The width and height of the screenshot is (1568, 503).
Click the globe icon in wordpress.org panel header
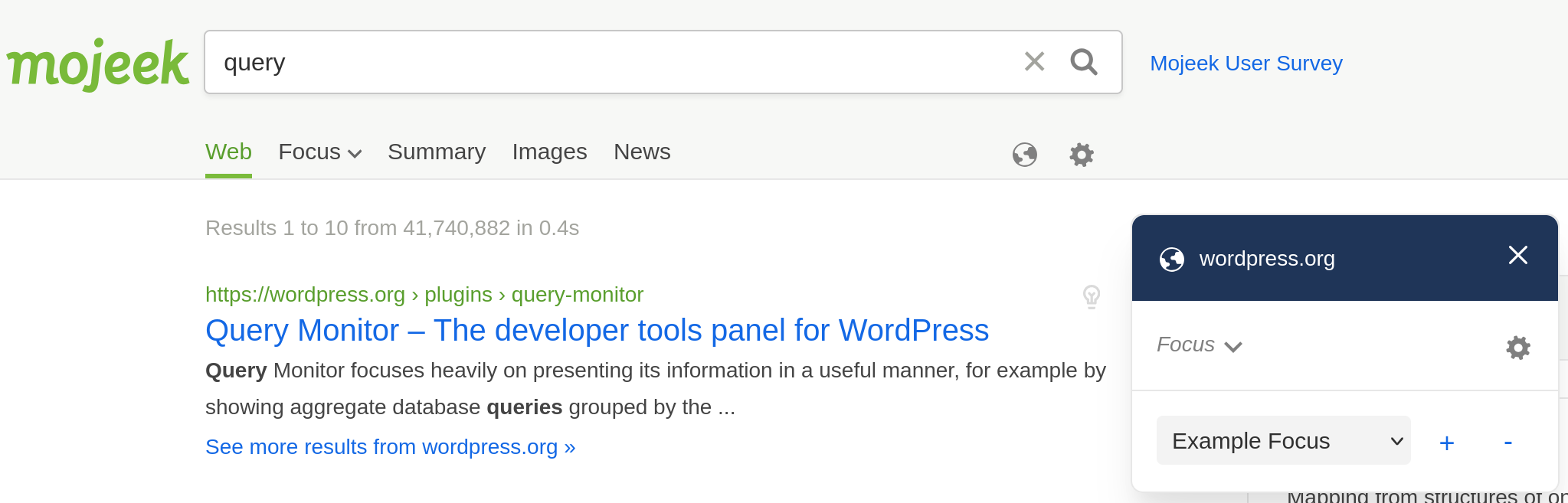point(1172,260)
